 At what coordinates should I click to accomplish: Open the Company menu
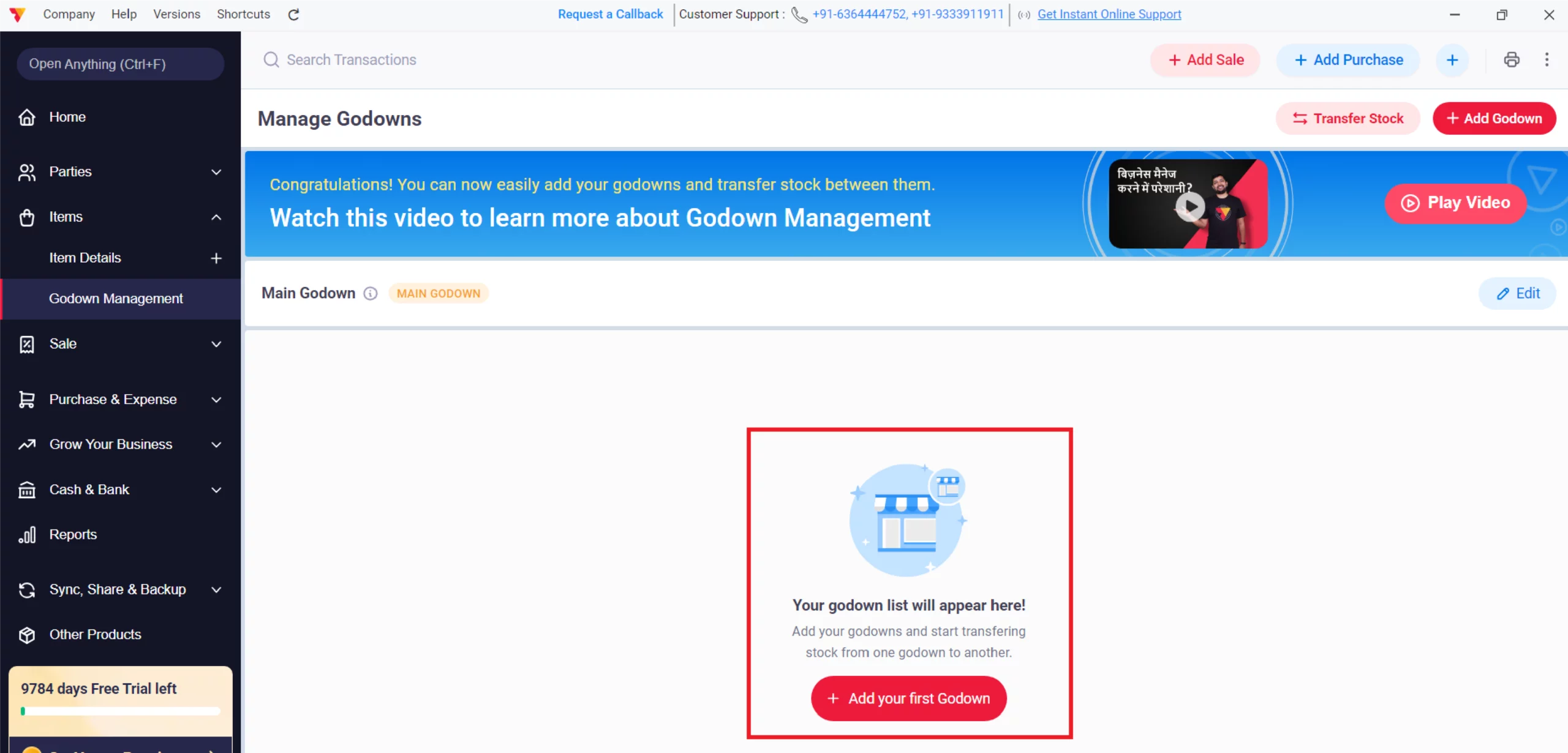pos(69,14)
